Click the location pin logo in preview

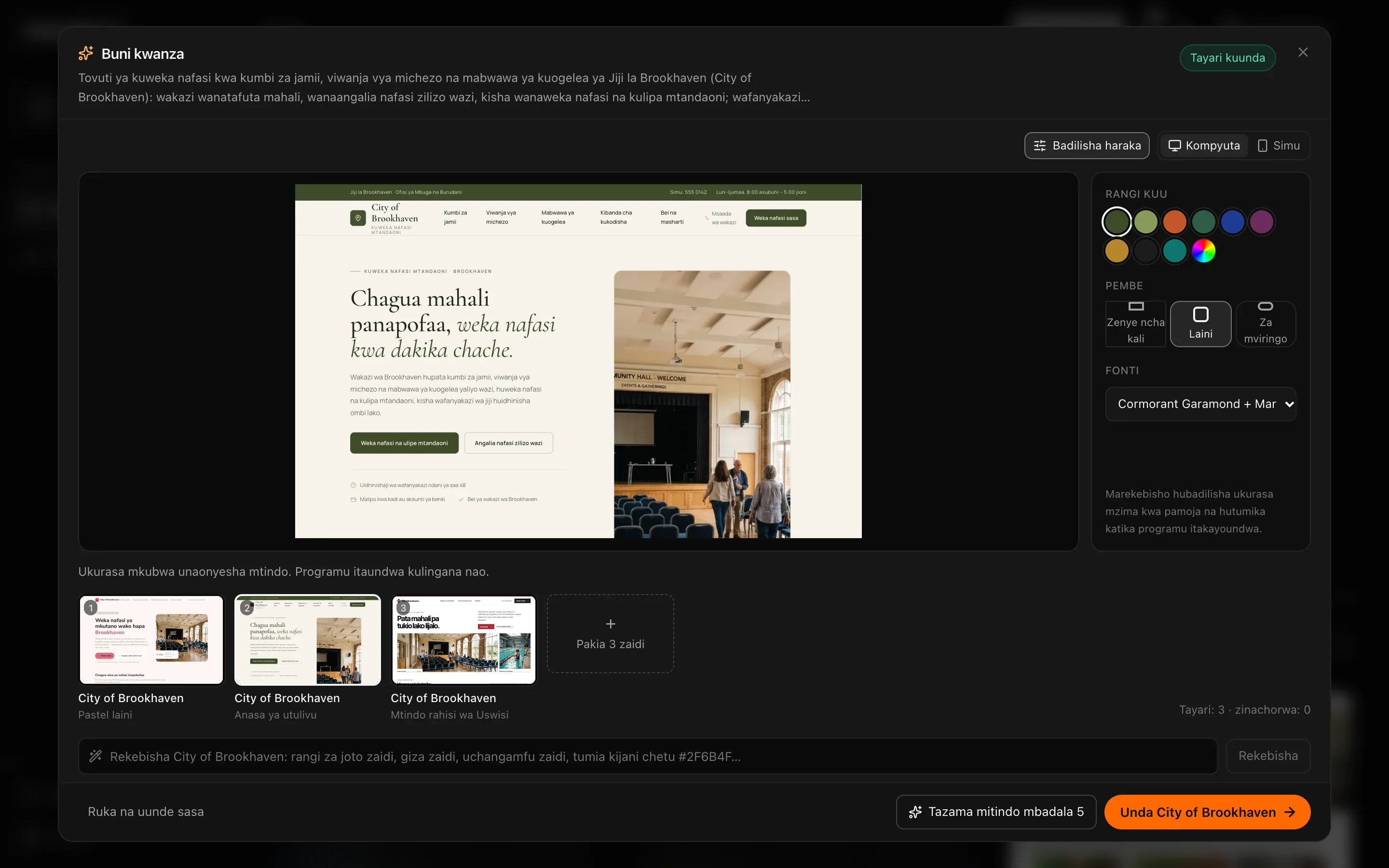click(x=357, y=218)
